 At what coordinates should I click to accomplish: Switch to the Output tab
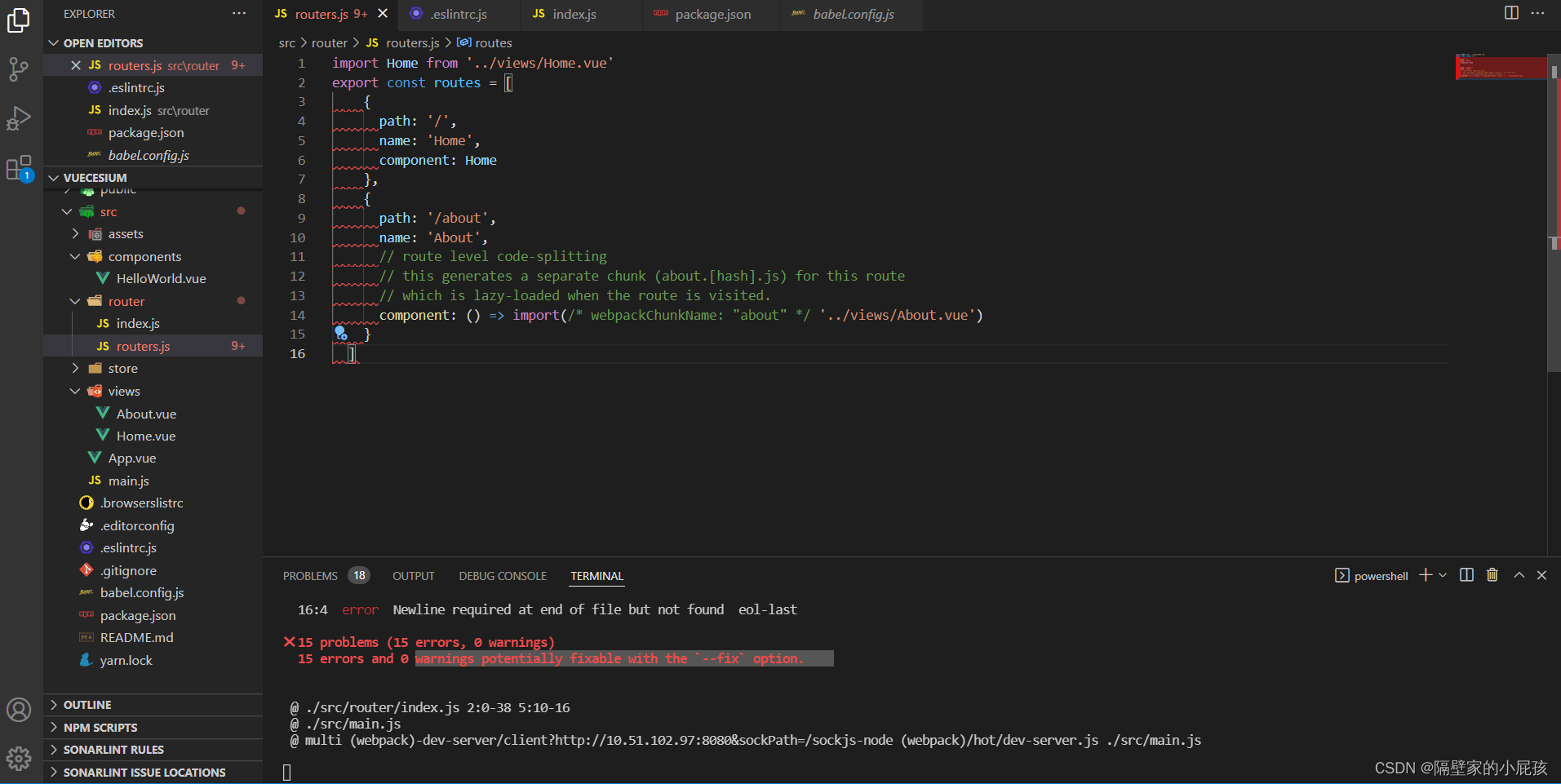414,576
